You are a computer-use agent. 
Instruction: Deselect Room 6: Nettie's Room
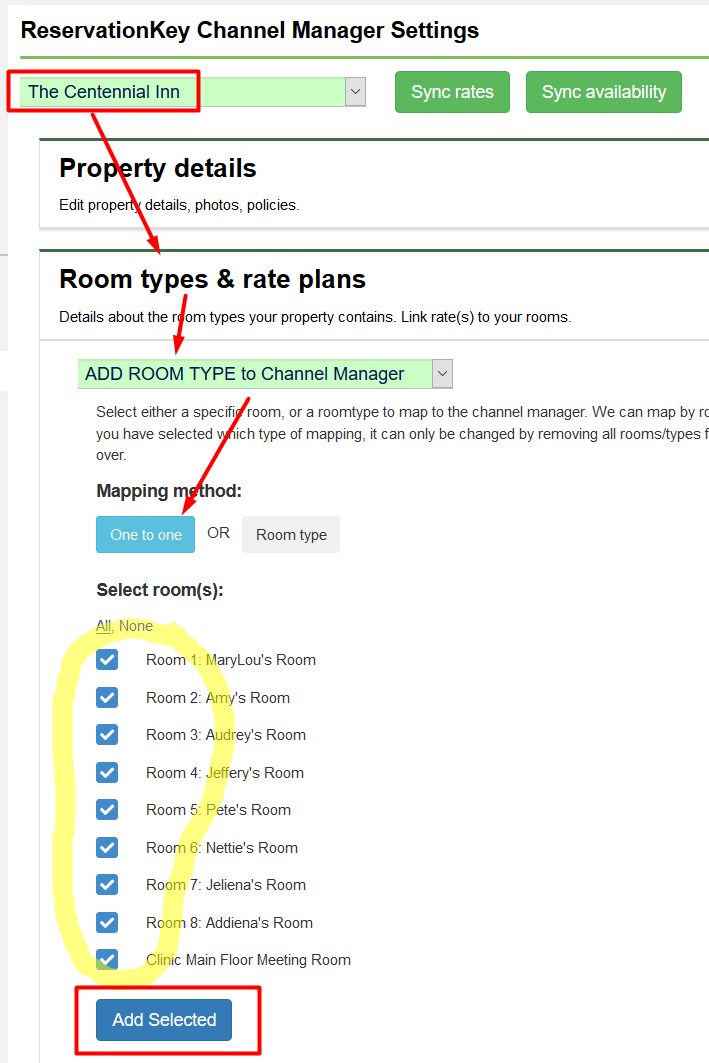[107, 848]
